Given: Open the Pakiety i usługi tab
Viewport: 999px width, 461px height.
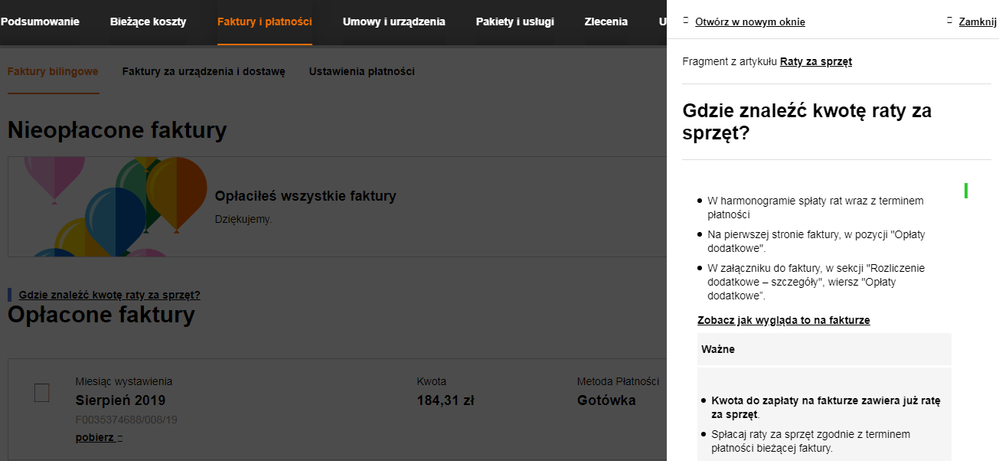Looking at the screenshot, I should pos(515,21).
